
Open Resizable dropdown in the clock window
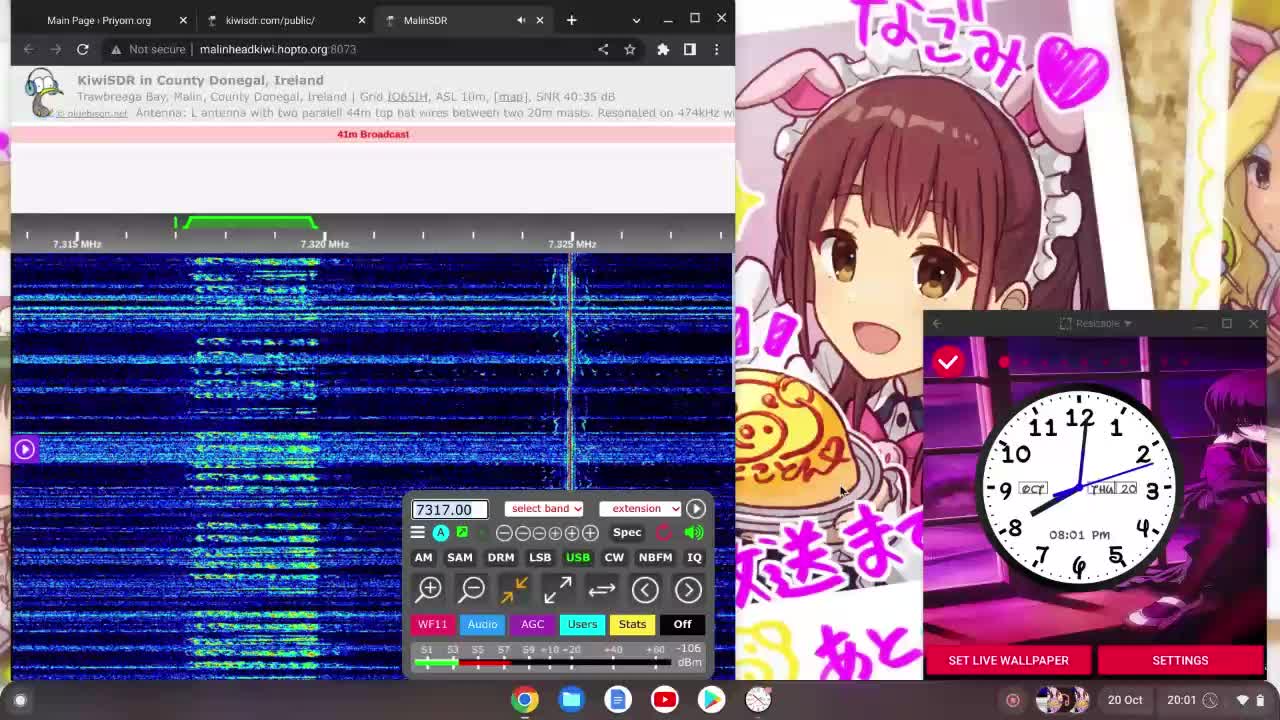(x=1096, y=323)
